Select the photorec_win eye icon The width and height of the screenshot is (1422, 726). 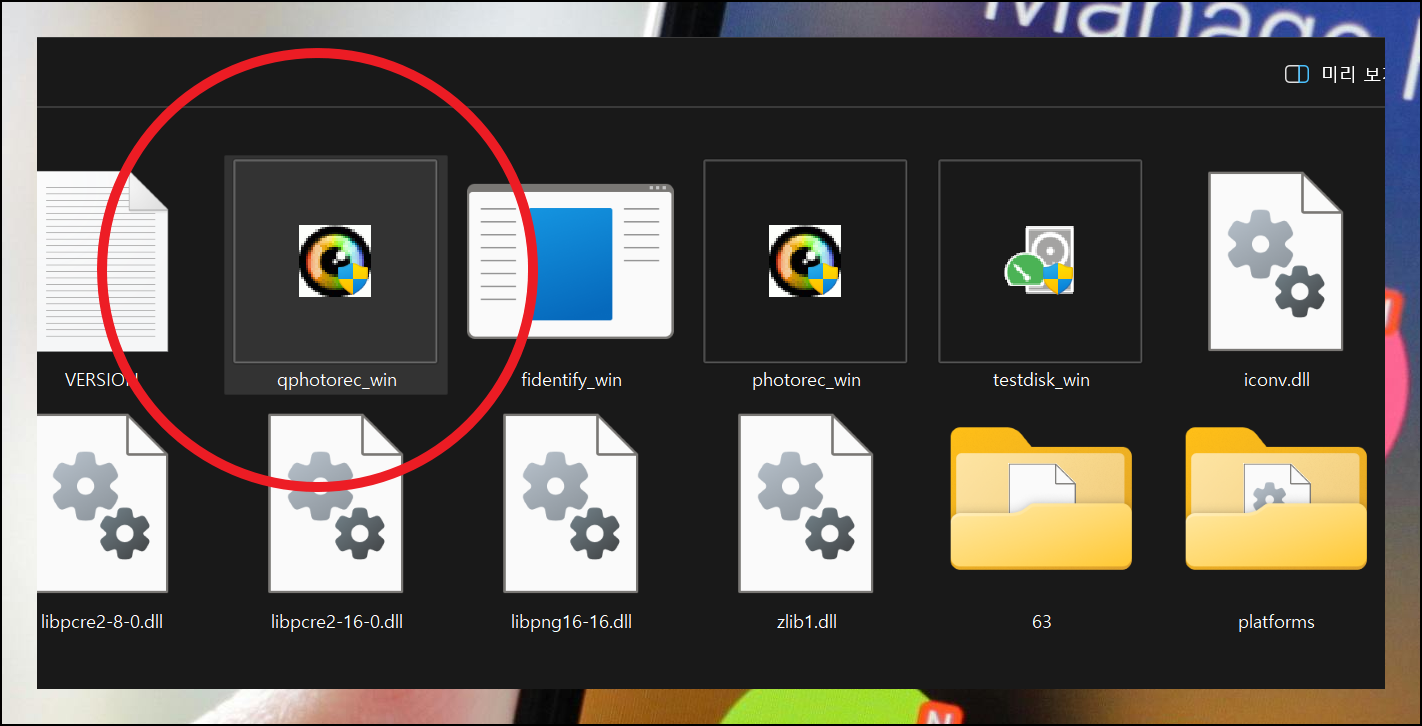[805, 261]
